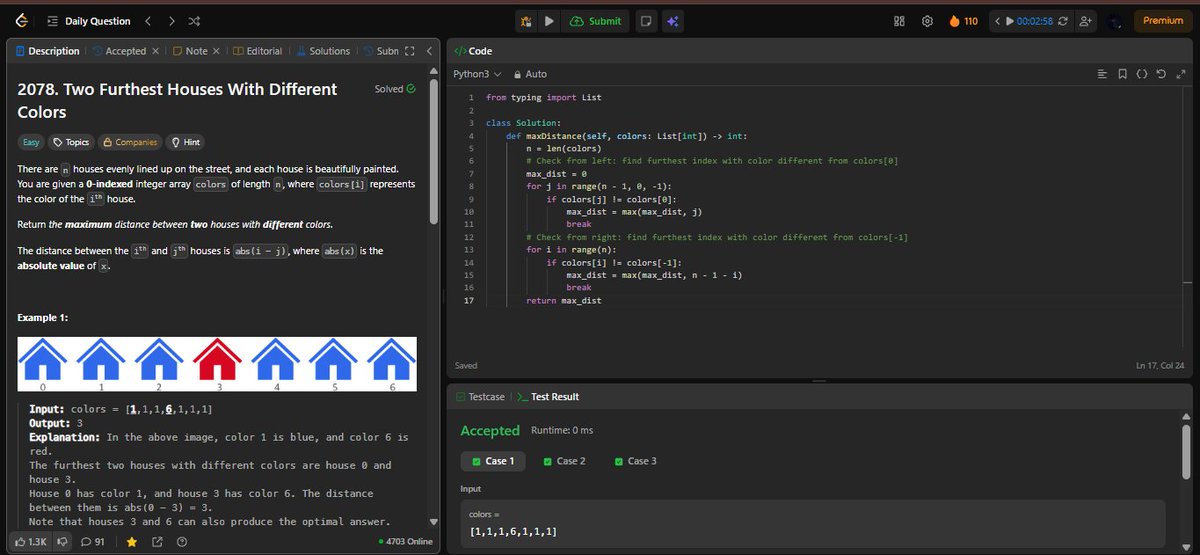This screenshot has width=1200, height=555.
Task: Click the down arrow of the description scrollbar
Action: tap(433, 521)
